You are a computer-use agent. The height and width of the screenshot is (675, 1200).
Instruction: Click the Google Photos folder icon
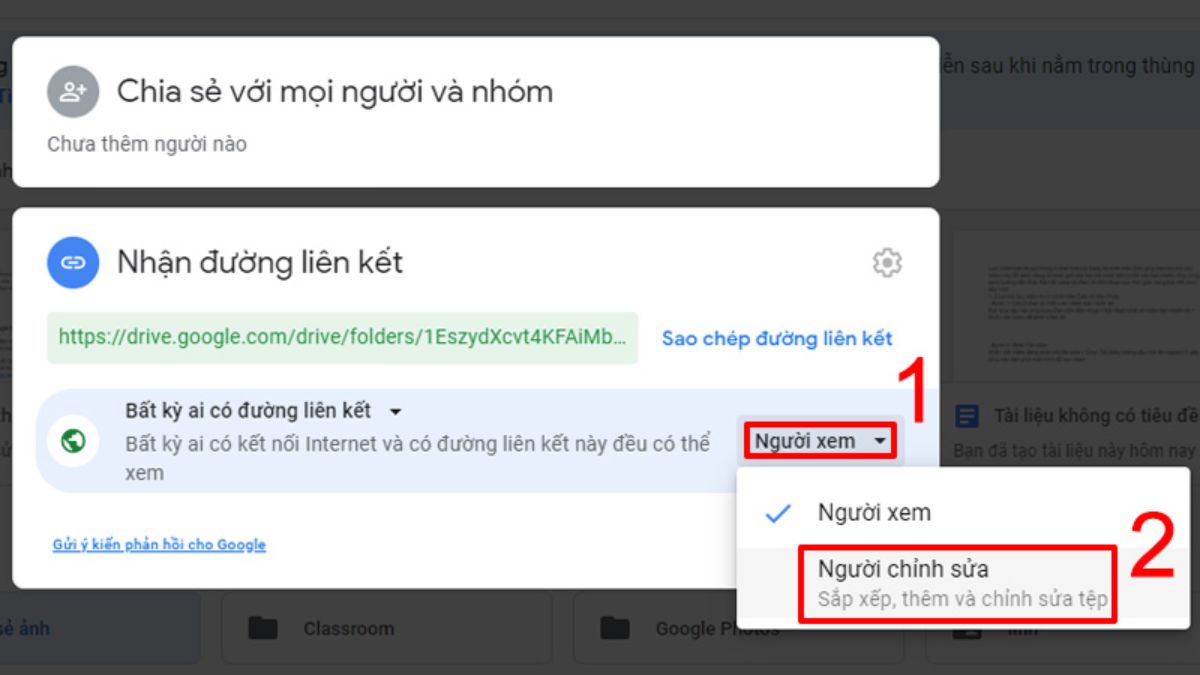pos(614,628)
